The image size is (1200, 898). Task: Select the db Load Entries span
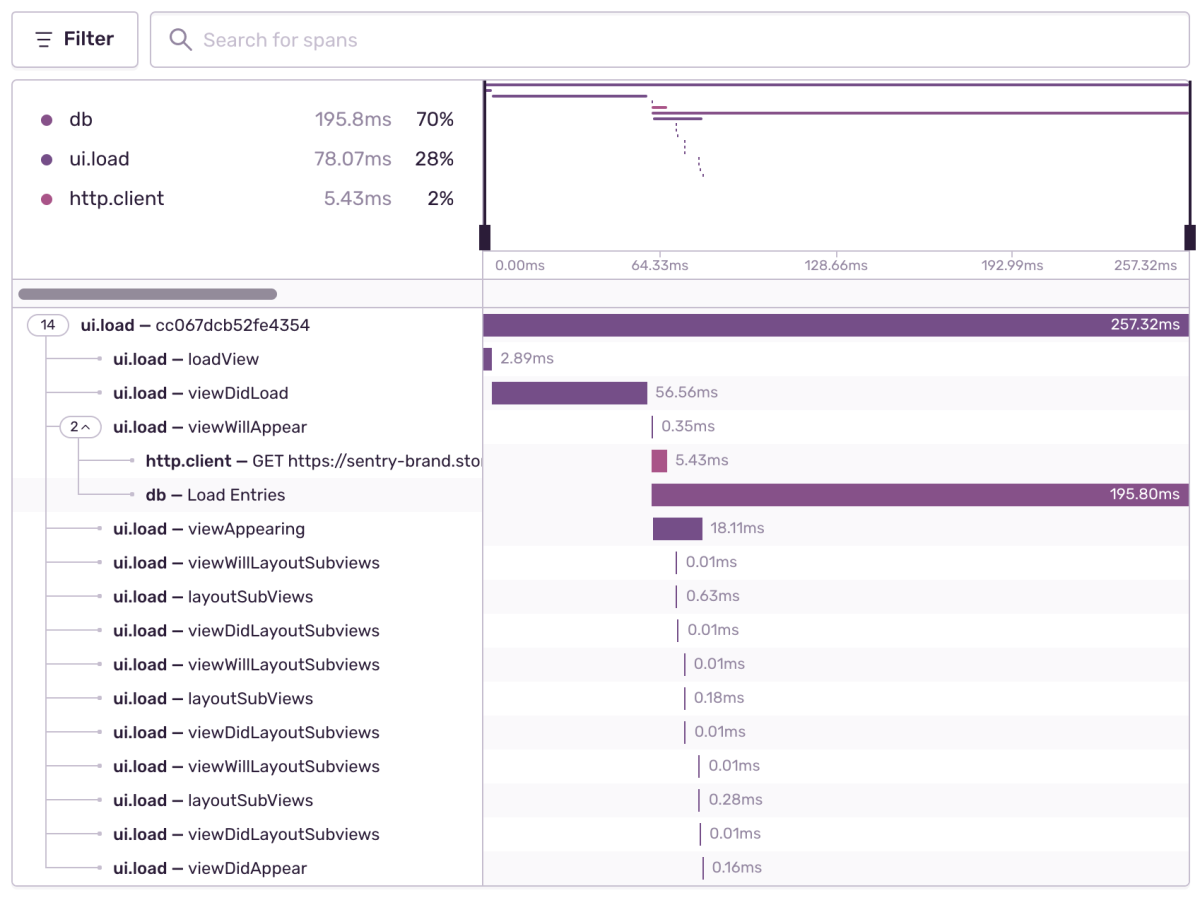(600, 495)
